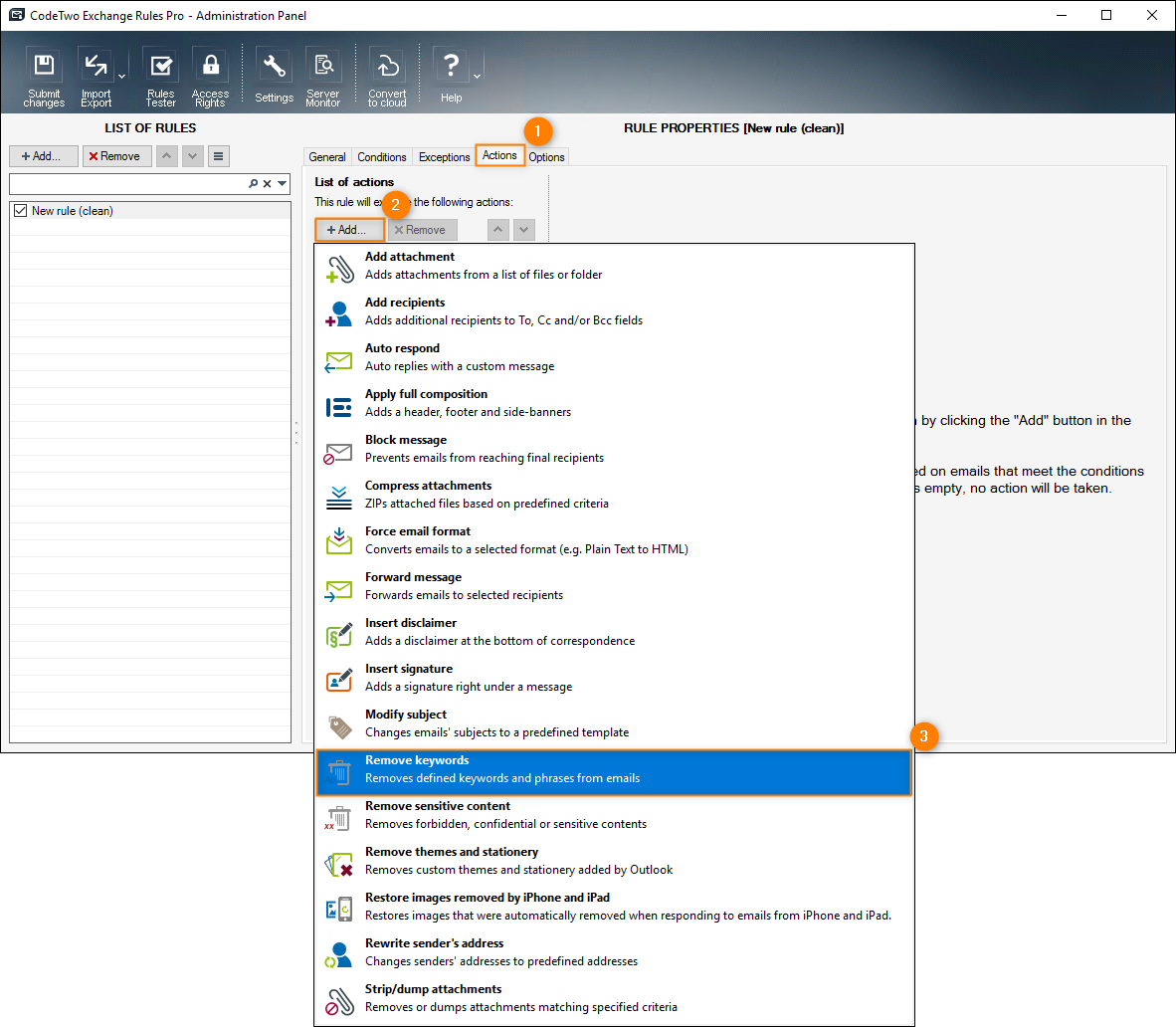This screenshot has width=1176, height=1027.
Task: Launch the Rules Tester
Action: click(x=160, y=78)
